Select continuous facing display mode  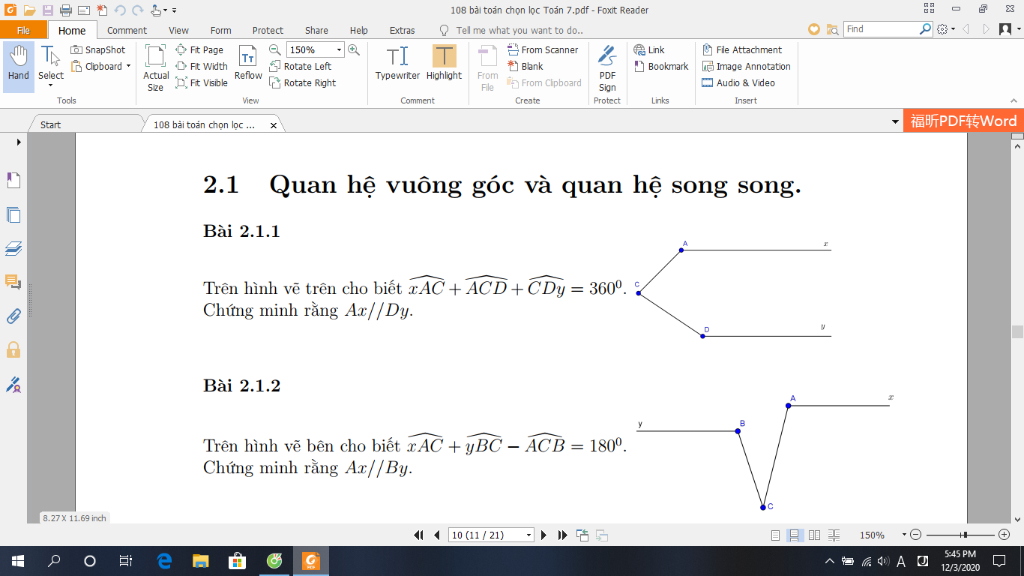coord(834,536)
